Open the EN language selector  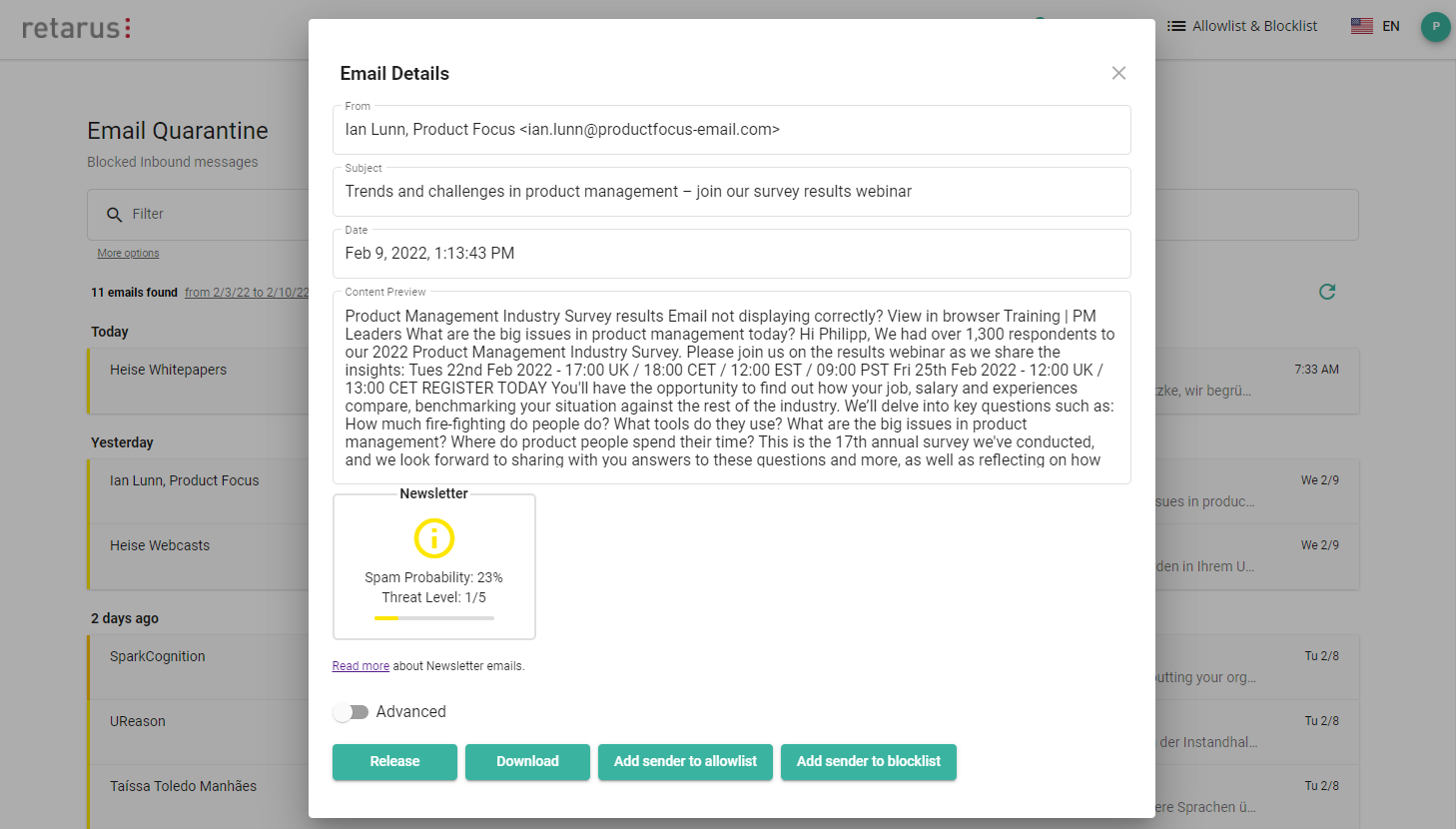[1391, 26]
